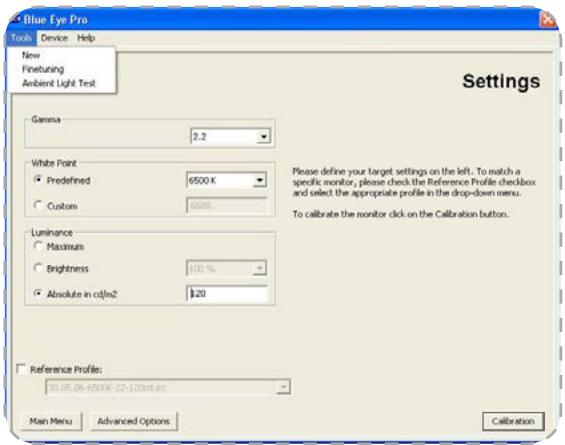Click the Absolute luminance 120 input field
565x445 pixels.
(227, 293)
